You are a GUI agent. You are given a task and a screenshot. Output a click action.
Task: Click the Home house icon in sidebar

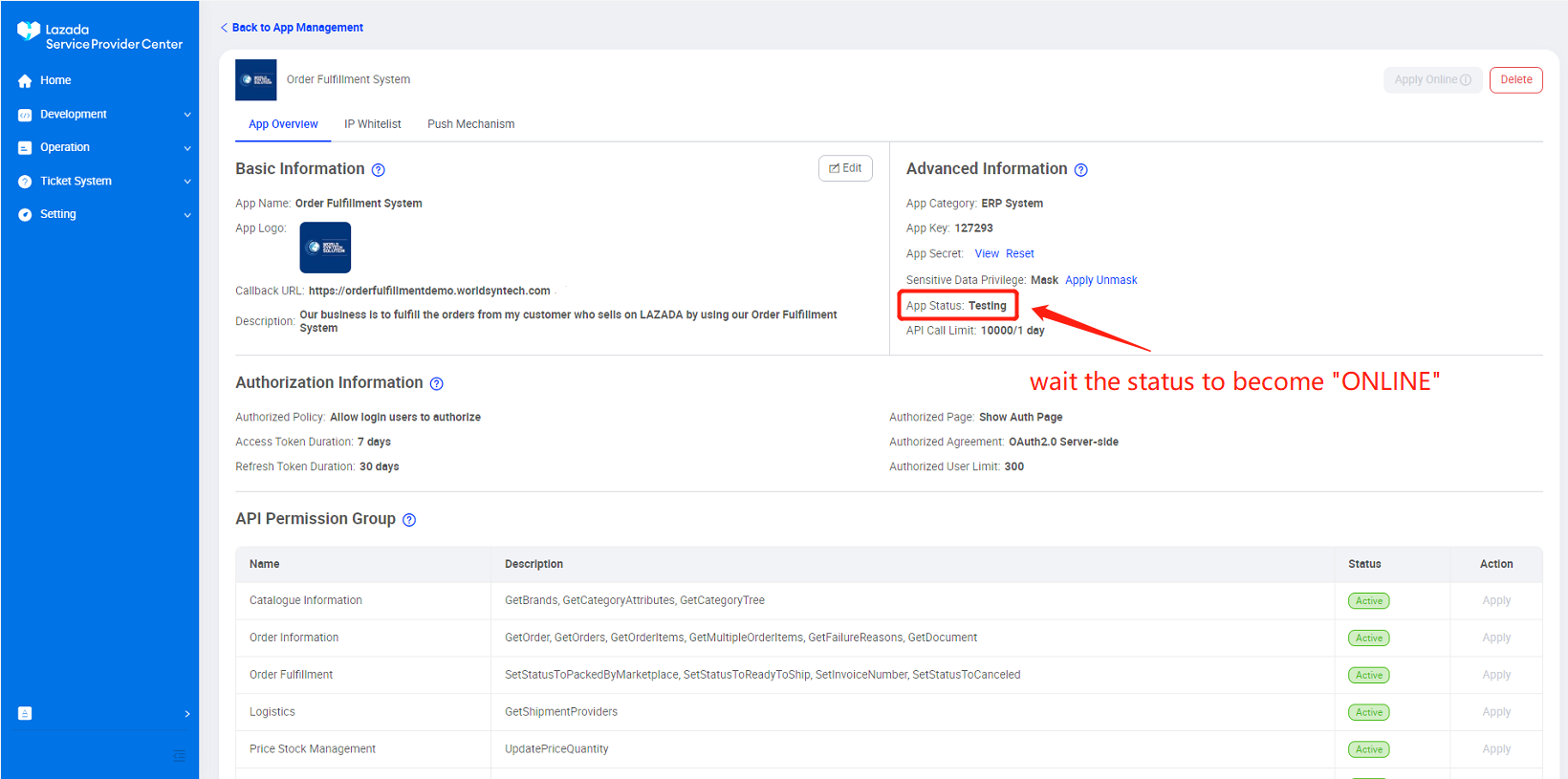point(25,81)
